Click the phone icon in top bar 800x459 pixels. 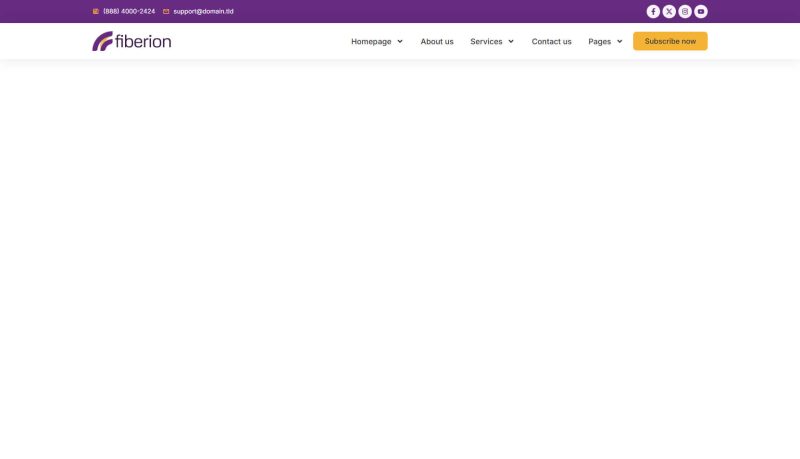click(96, 12)
